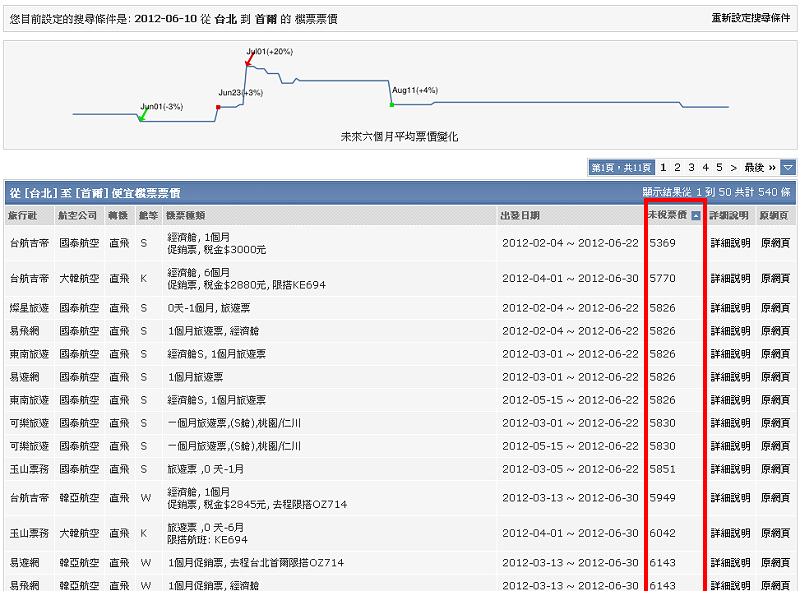Open 原網頁 for 易遊網 國泰航空 5826 row
This screenshot has height=591, width=800.
tap(775, 377)
